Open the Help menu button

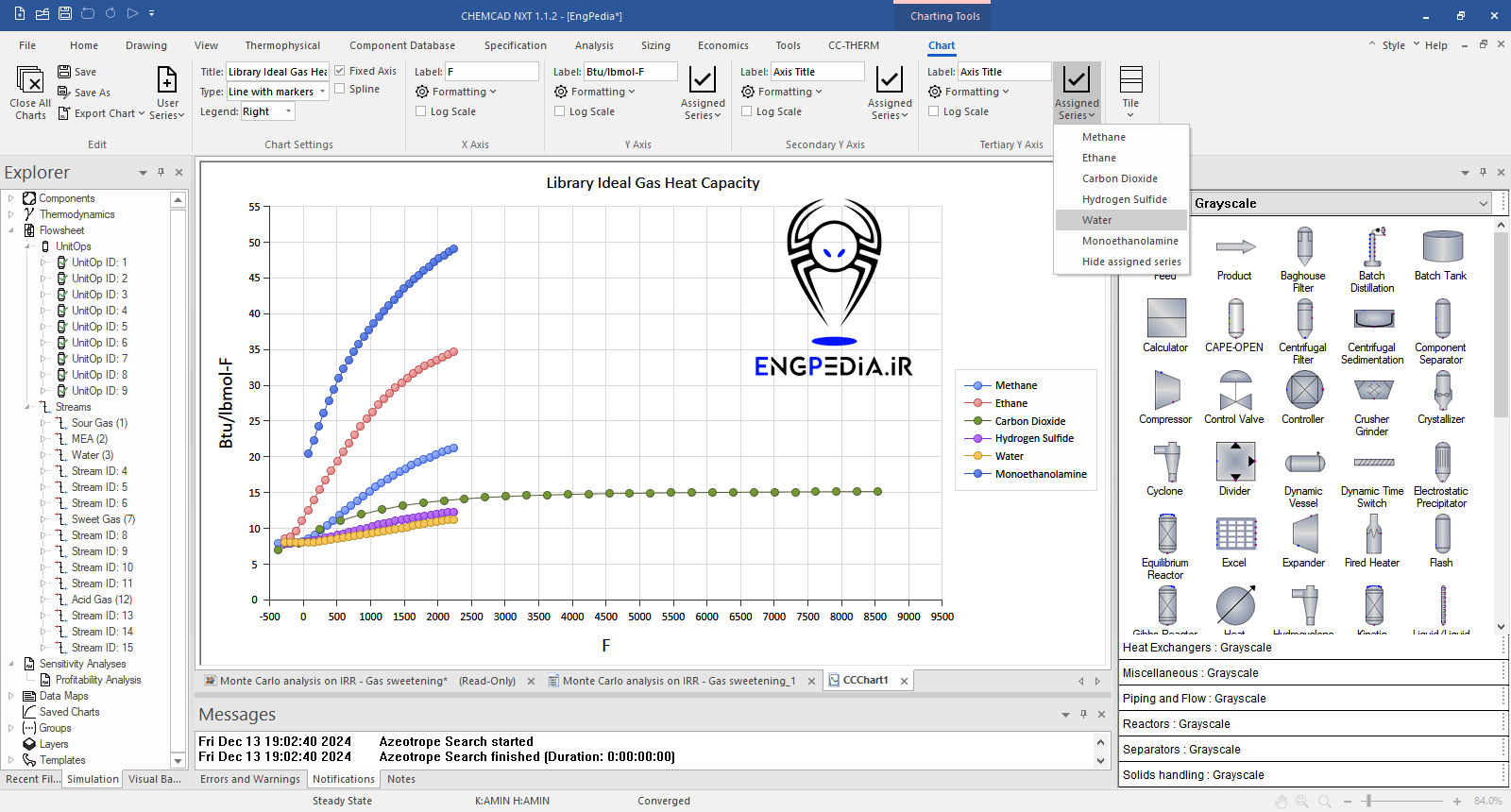(1435, 45)
